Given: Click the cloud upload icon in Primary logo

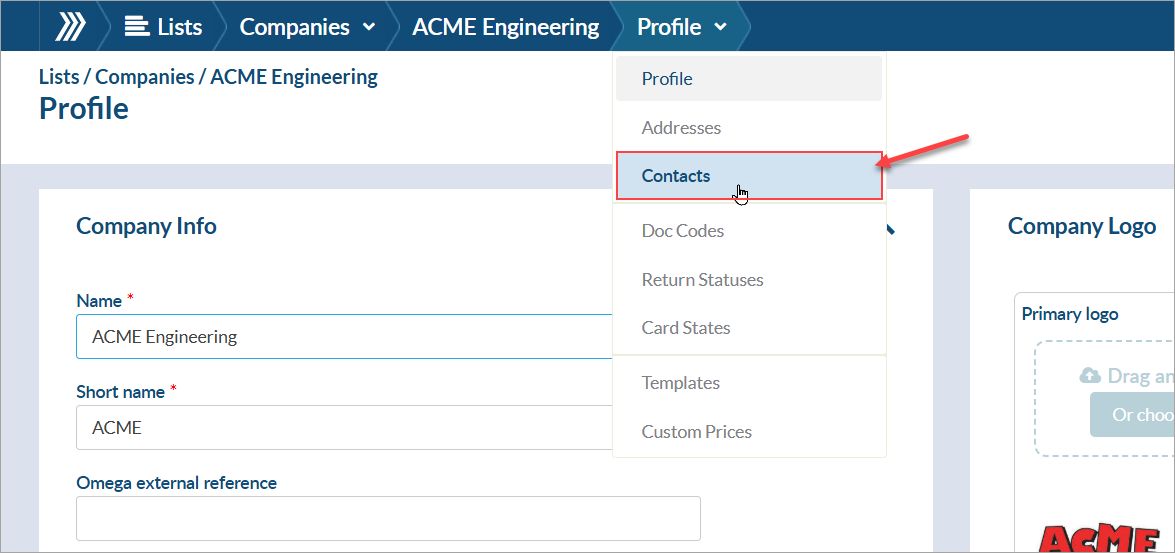Looking at the screenshot, I should point(1090,376).
